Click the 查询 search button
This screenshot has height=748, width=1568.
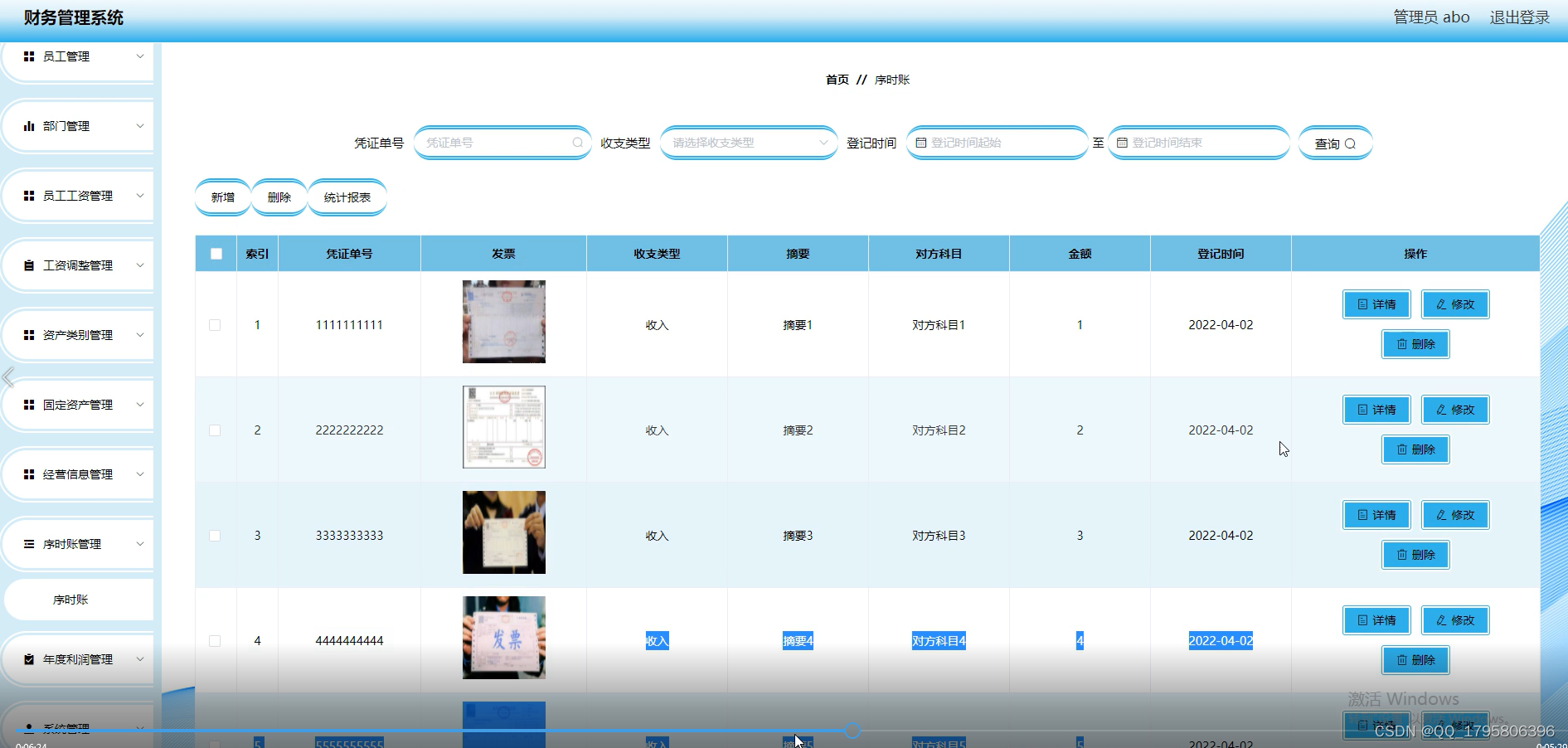point(1335,143)
